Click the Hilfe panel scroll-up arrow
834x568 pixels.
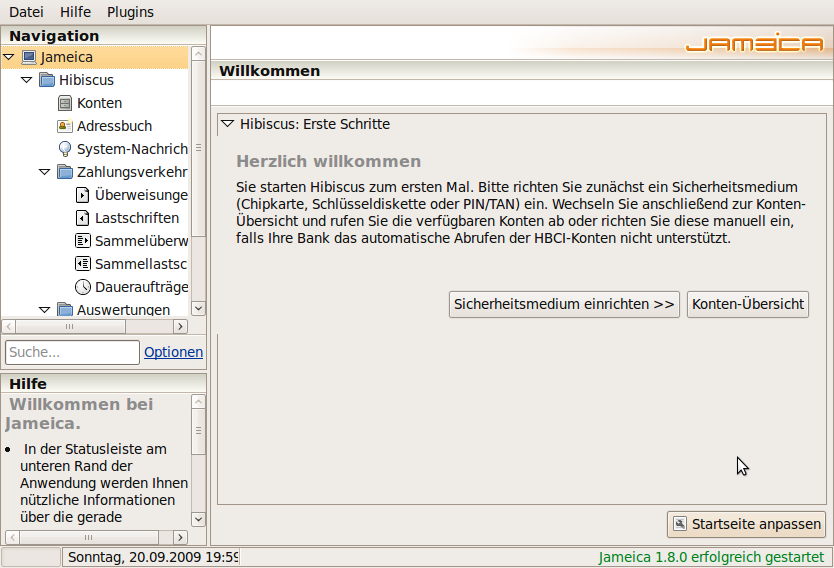pyautogui.click(x=198, y=402)
